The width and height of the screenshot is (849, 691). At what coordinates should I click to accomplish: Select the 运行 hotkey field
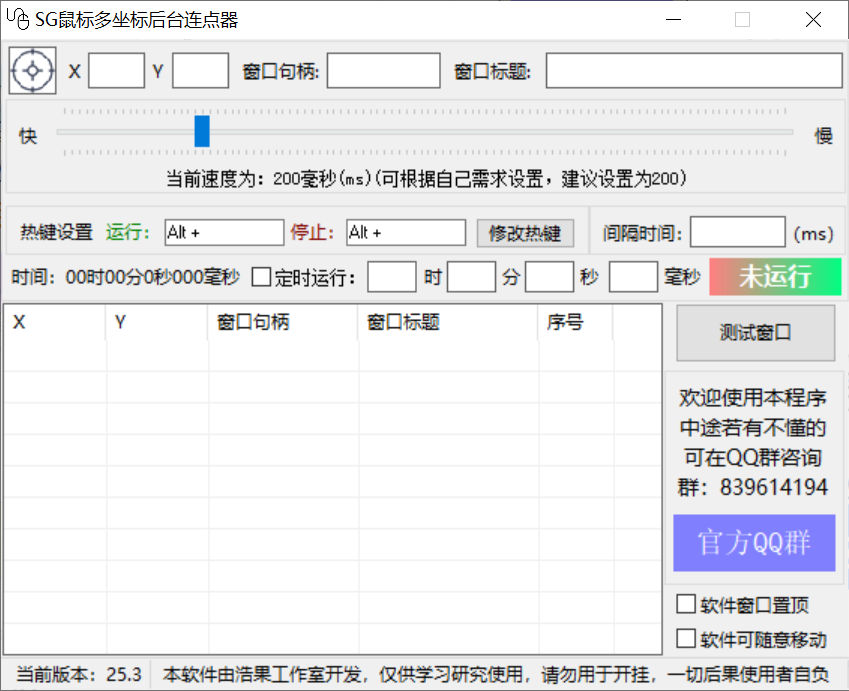[224, 233]
